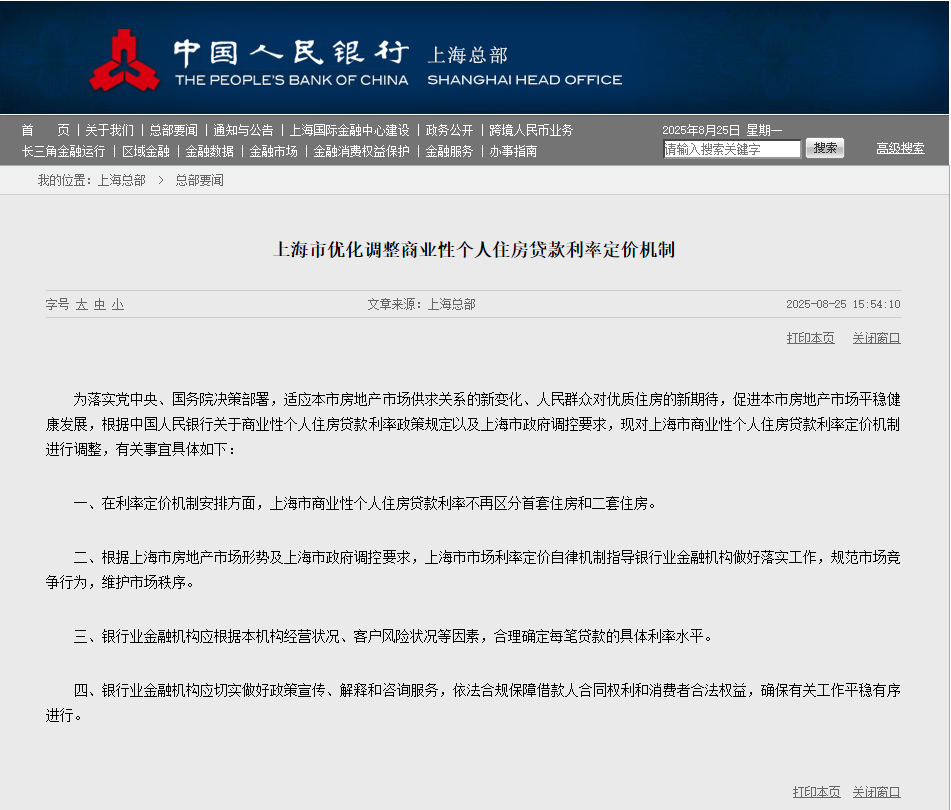Image resolution: width=951 pixels, height=810 pixels.
Task: Click the header date 2025年8月25日 星期一
Action: [722, 130]
